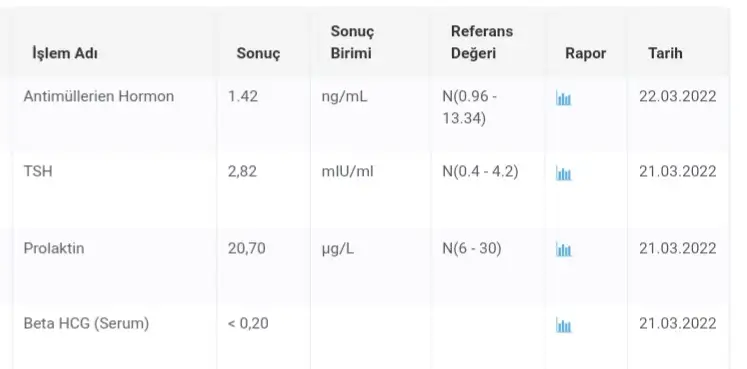Select the Prolaktin test name cell
747x369 pixels.
pyautogui.click(x=54, y=248)
